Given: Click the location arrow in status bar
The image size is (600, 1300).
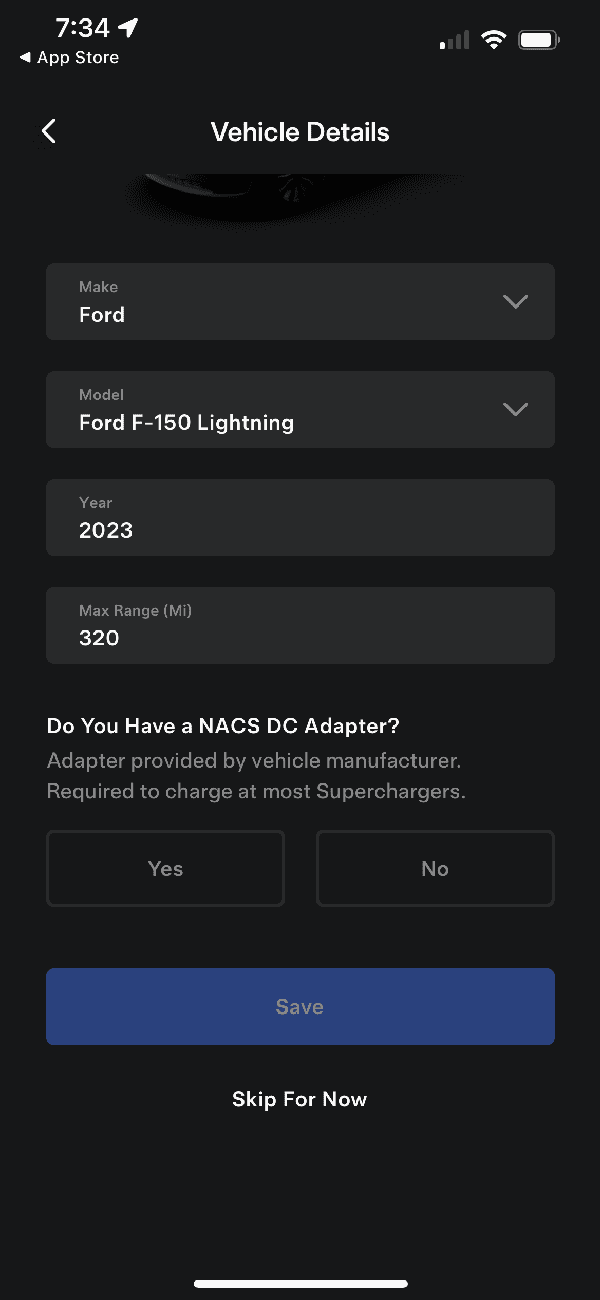Looking at the screenshot, I should (x=128, y=28).
